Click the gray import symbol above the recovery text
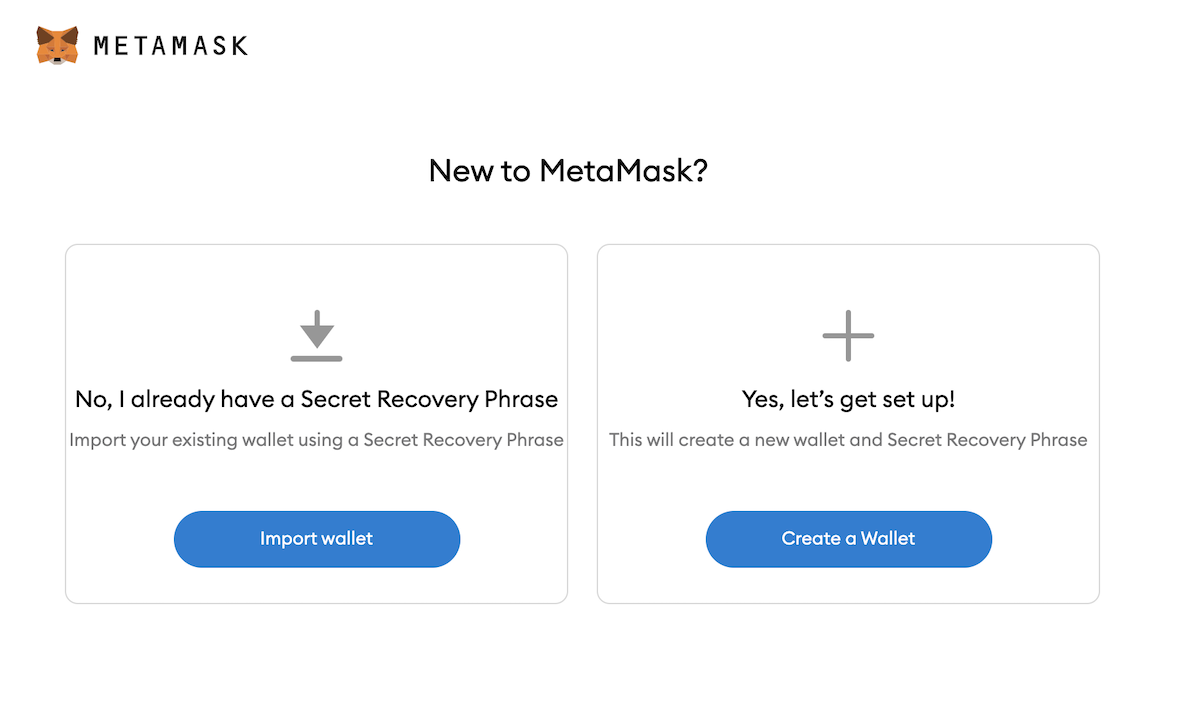 tap(316, 336)
